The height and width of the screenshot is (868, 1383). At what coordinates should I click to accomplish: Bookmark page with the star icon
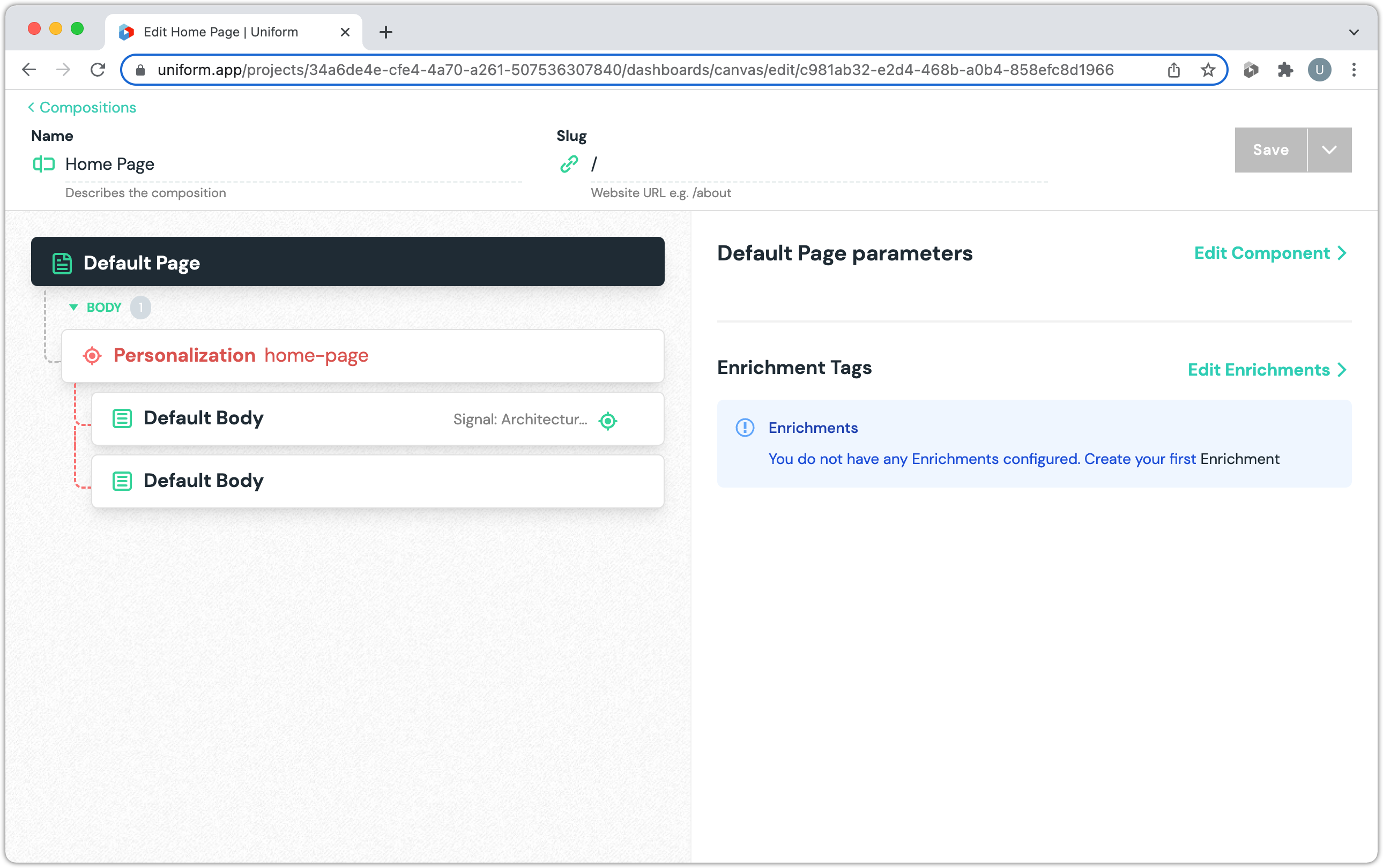(1208, 70)
